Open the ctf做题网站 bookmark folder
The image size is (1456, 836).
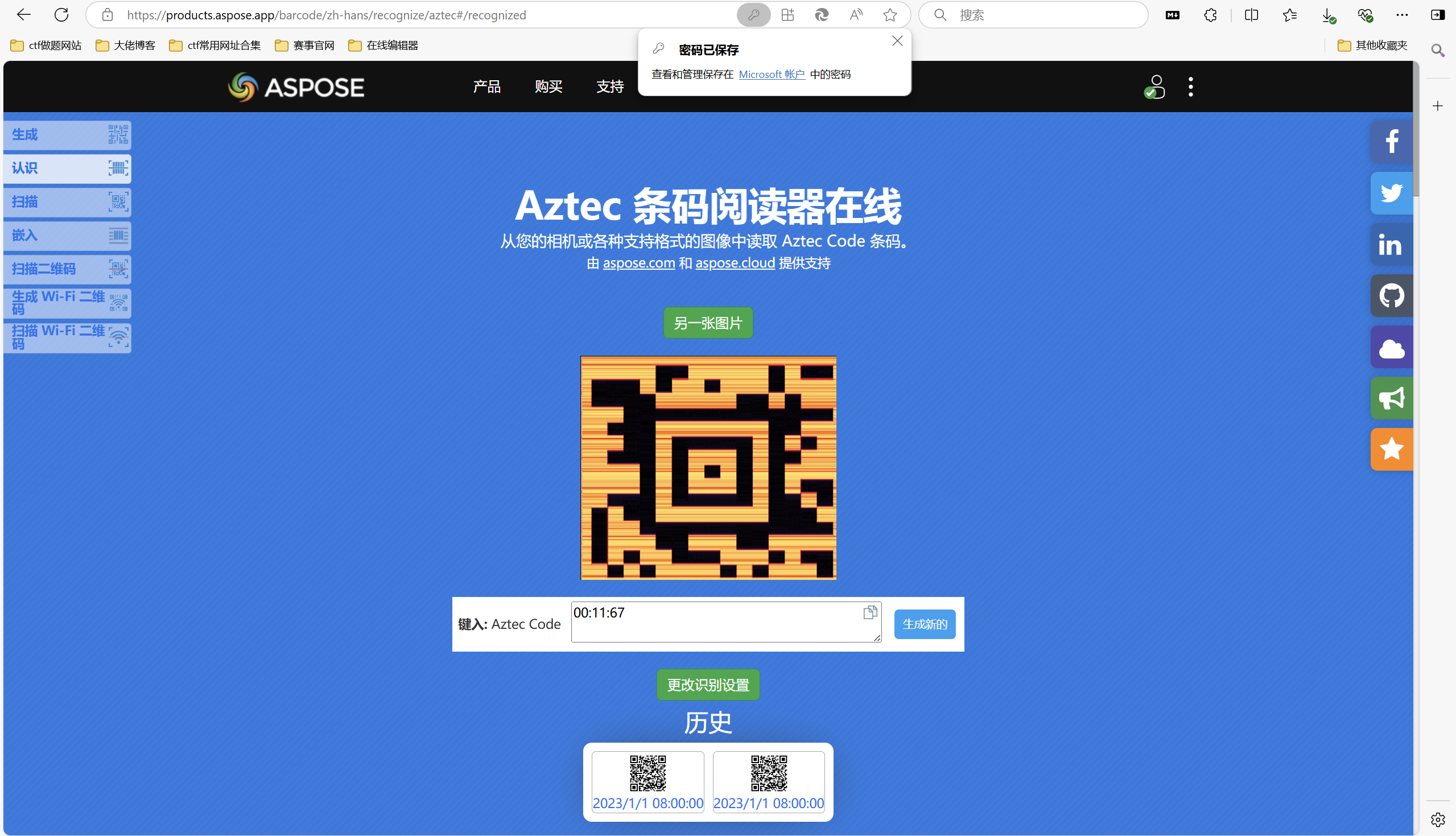point(46,46)
